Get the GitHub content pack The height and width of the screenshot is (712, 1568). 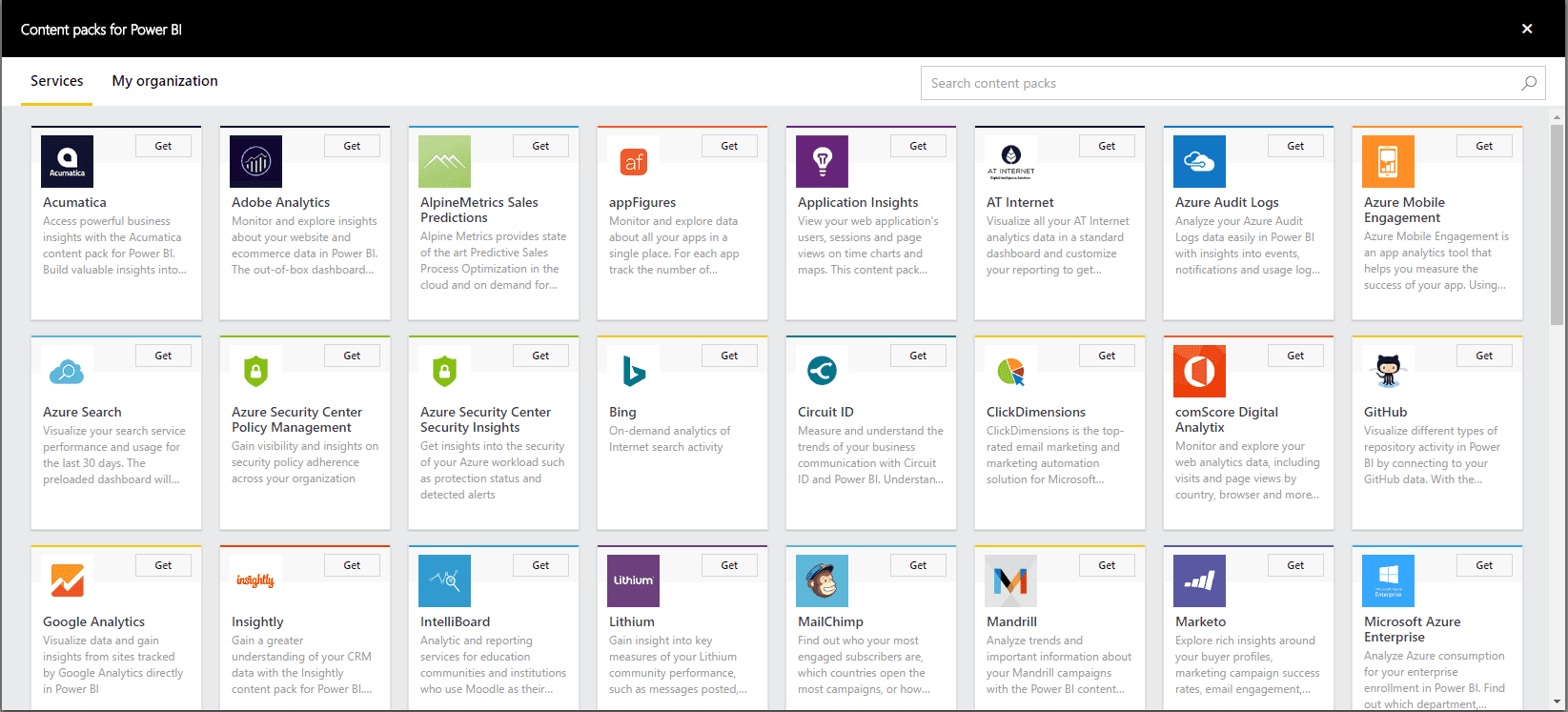point(1484,356)
